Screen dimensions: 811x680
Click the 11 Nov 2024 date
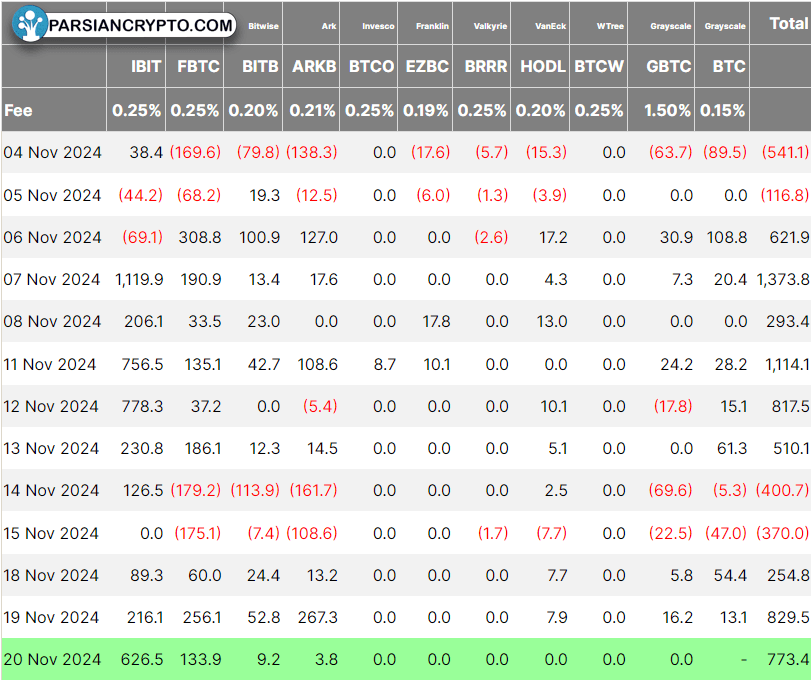pyautogui.click(x=50, y=364)
